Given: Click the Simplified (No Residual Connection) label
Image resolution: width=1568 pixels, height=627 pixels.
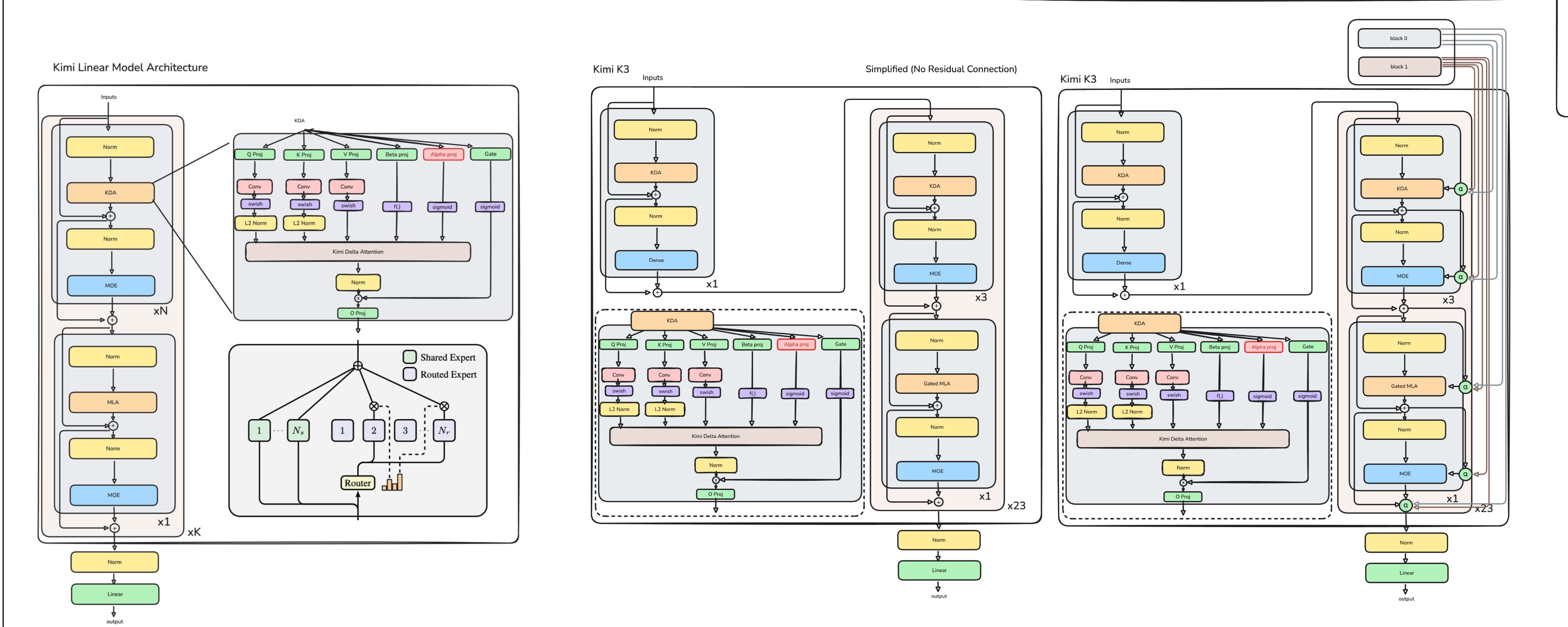Looking at the screenshot, I should (x=941, y=69).
